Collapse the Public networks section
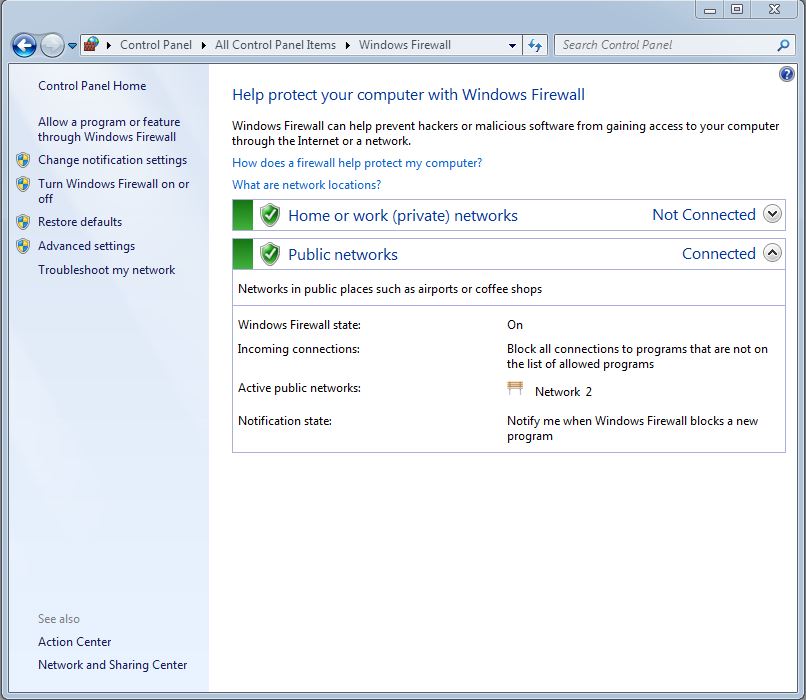Viewport: 806px width, 700px height. [772, 252]
